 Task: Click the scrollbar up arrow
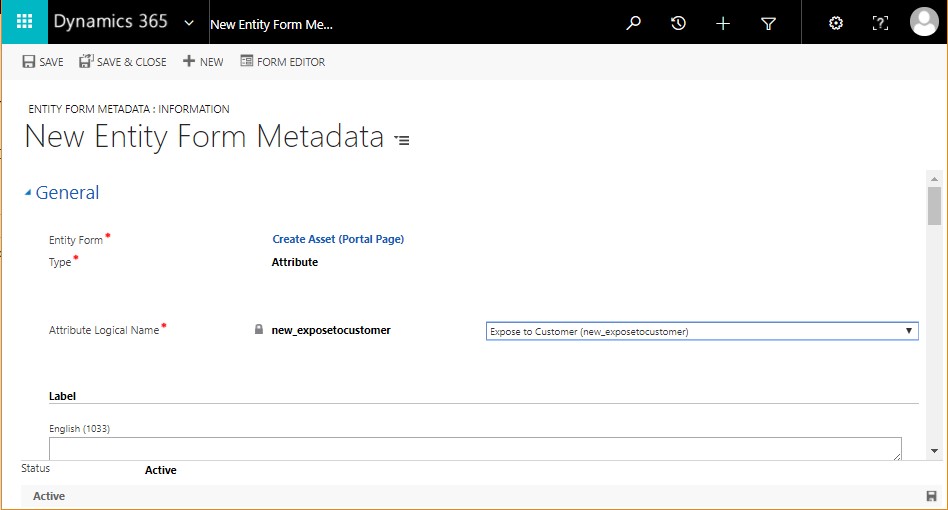coord(934,179)
